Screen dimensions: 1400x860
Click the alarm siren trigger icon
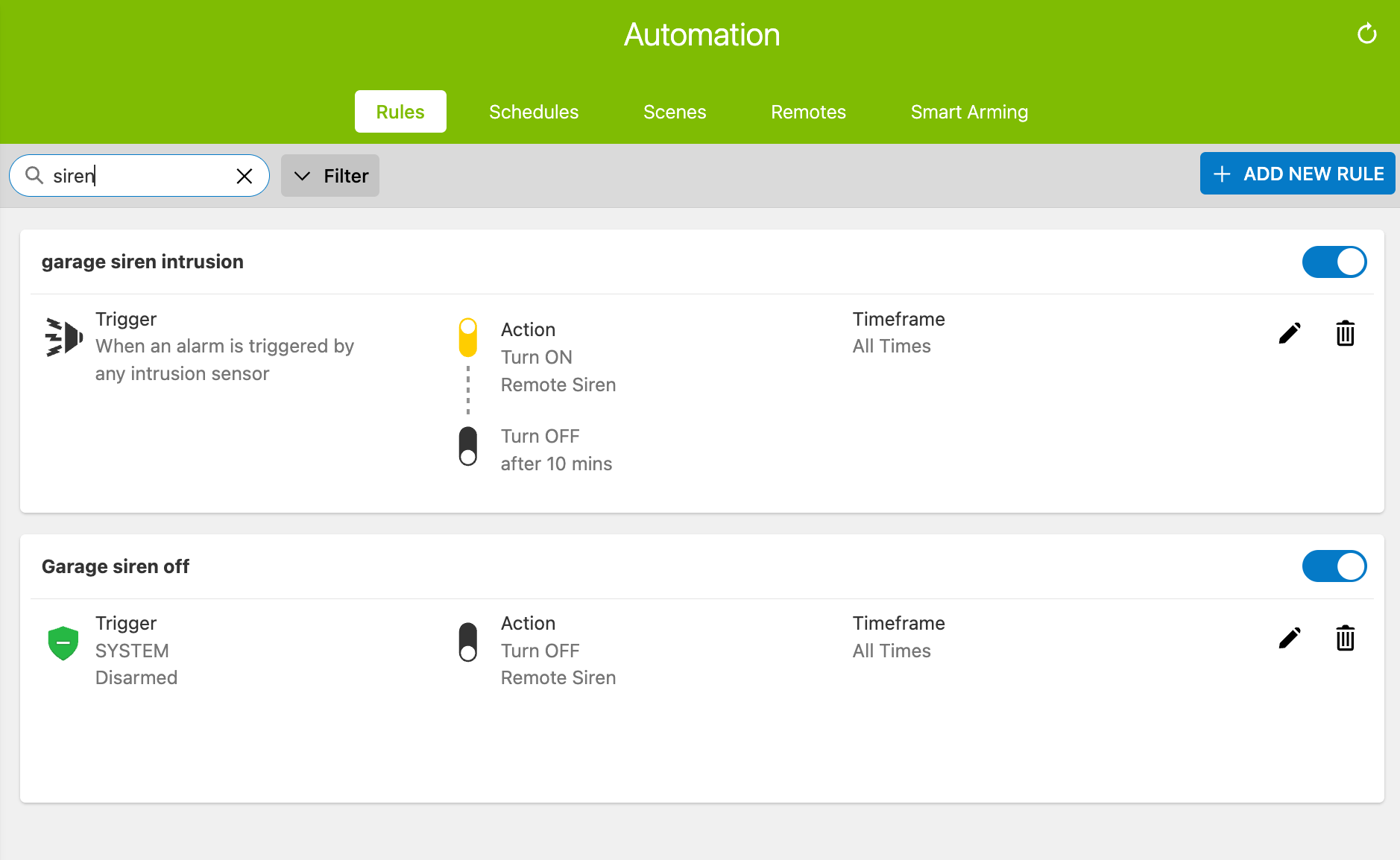(x=63, y=338)
